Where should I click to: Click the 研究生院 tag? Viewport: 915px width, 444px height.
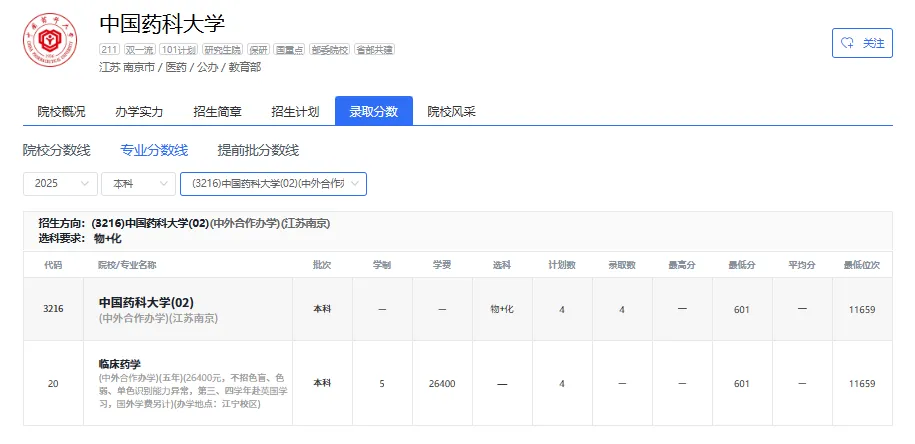[x=222, y=50]
